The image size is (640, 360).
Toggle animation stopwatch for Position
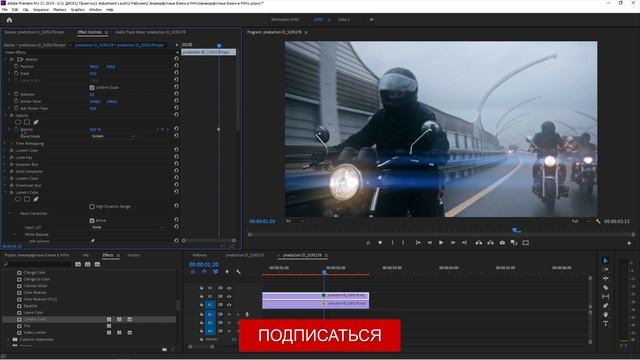coord(16,66)
